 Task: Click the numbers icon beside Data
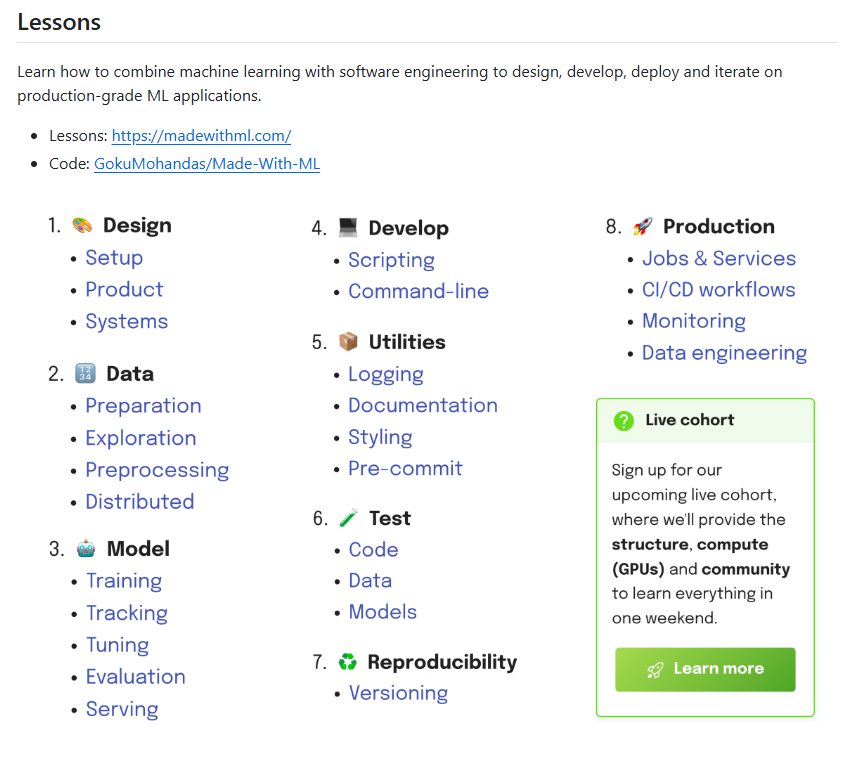(x=85, y=373)
